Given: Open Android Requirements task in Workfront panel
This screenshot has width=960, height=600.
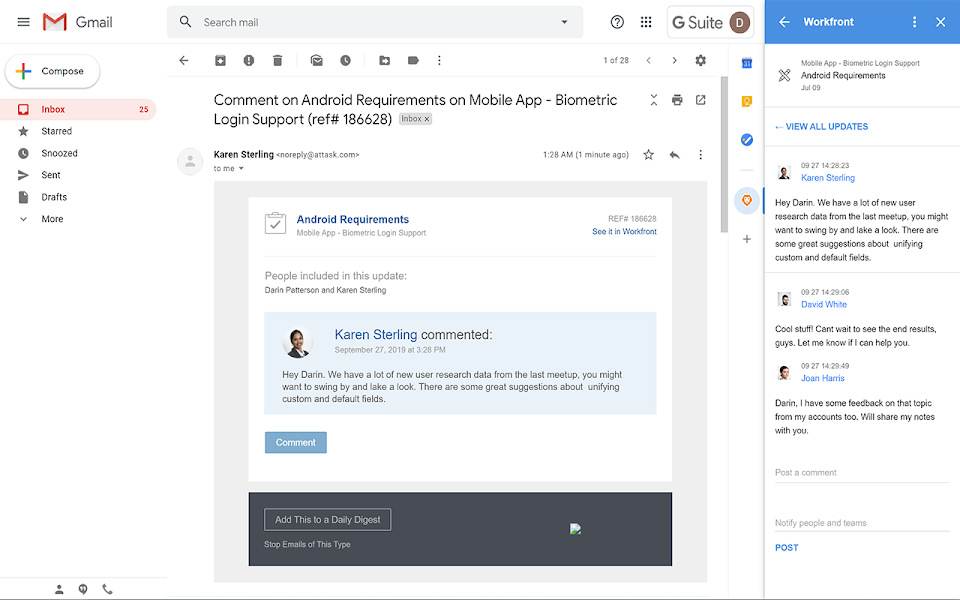Looking at the screenshot, I should tap(842, 75).
